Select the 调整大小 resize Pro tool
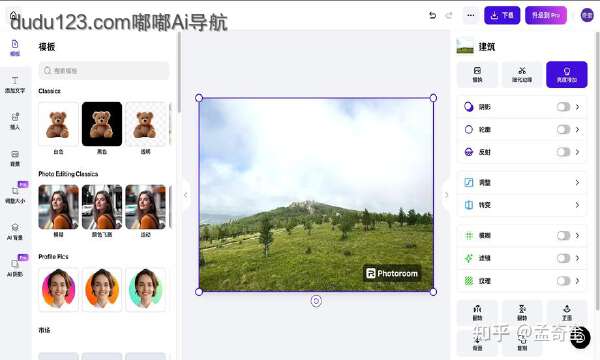Viewport: 600px width, 360px height. point(15,194)
